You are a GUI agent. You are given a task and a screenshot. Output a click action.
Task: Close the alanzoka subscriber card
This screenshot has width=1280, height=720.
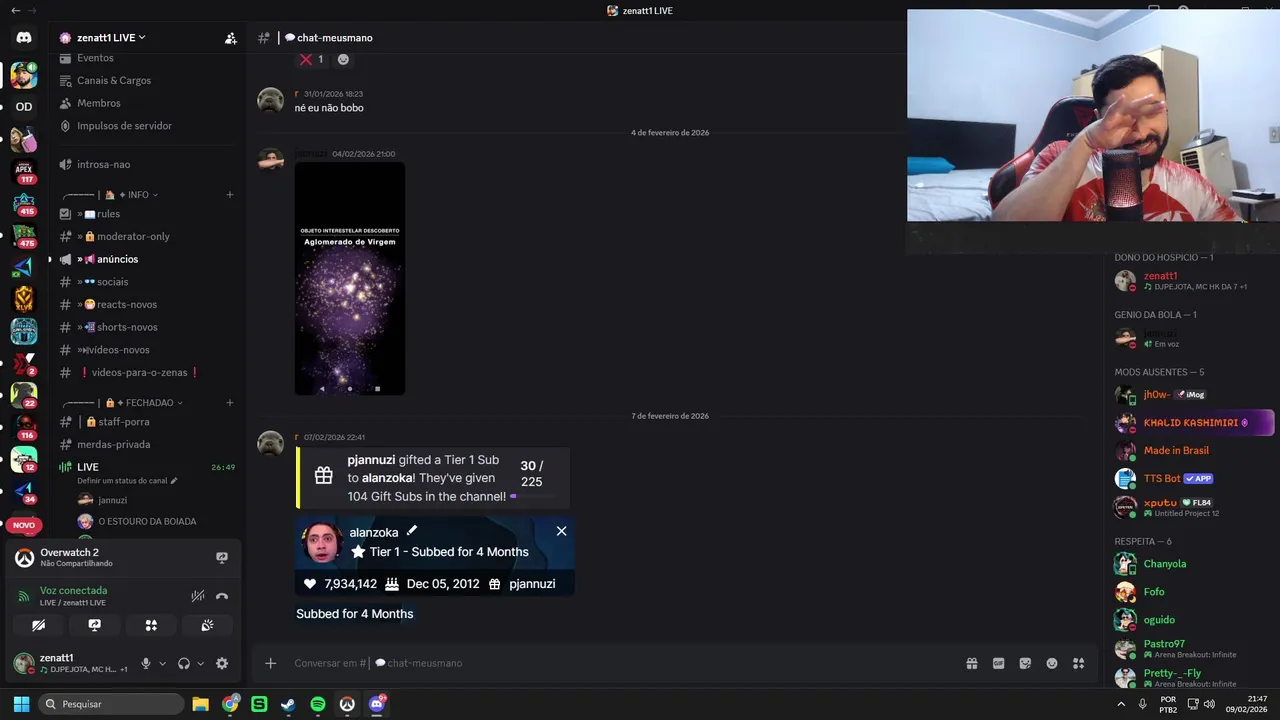point(561,531)
